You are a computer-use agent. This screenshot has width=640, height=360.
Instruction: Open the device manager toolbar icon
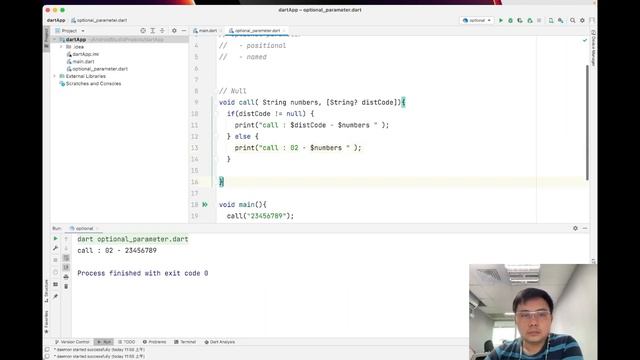coord(551,20)
